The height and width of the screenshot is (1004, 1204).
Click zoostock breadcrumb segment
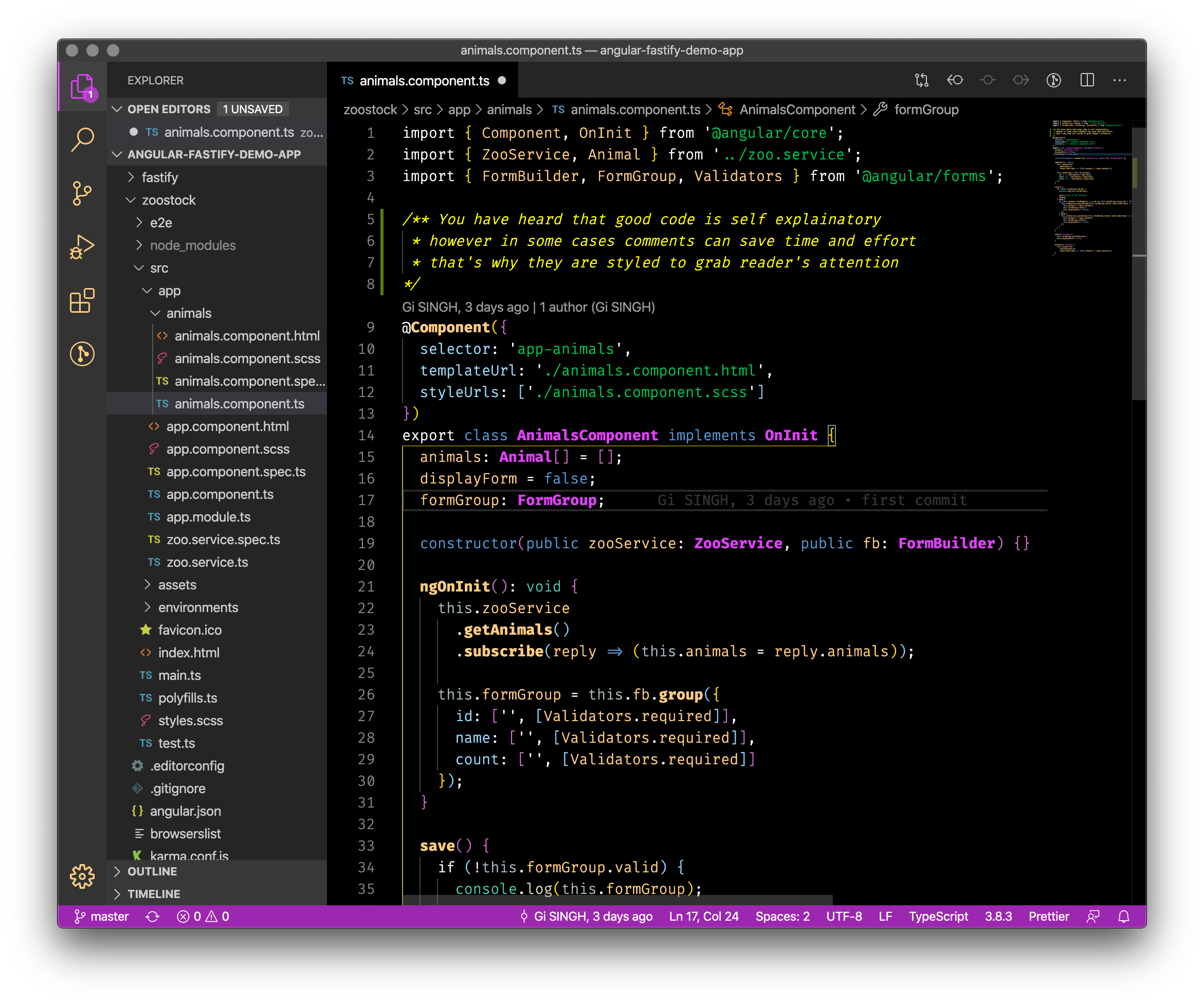pyautogui.click(x=370, y=110)
